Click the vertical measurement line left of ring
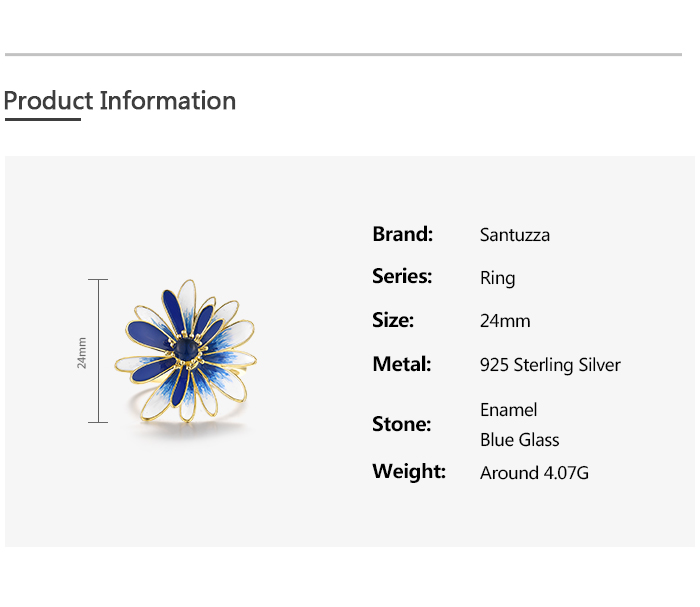 tap(98, 351)
